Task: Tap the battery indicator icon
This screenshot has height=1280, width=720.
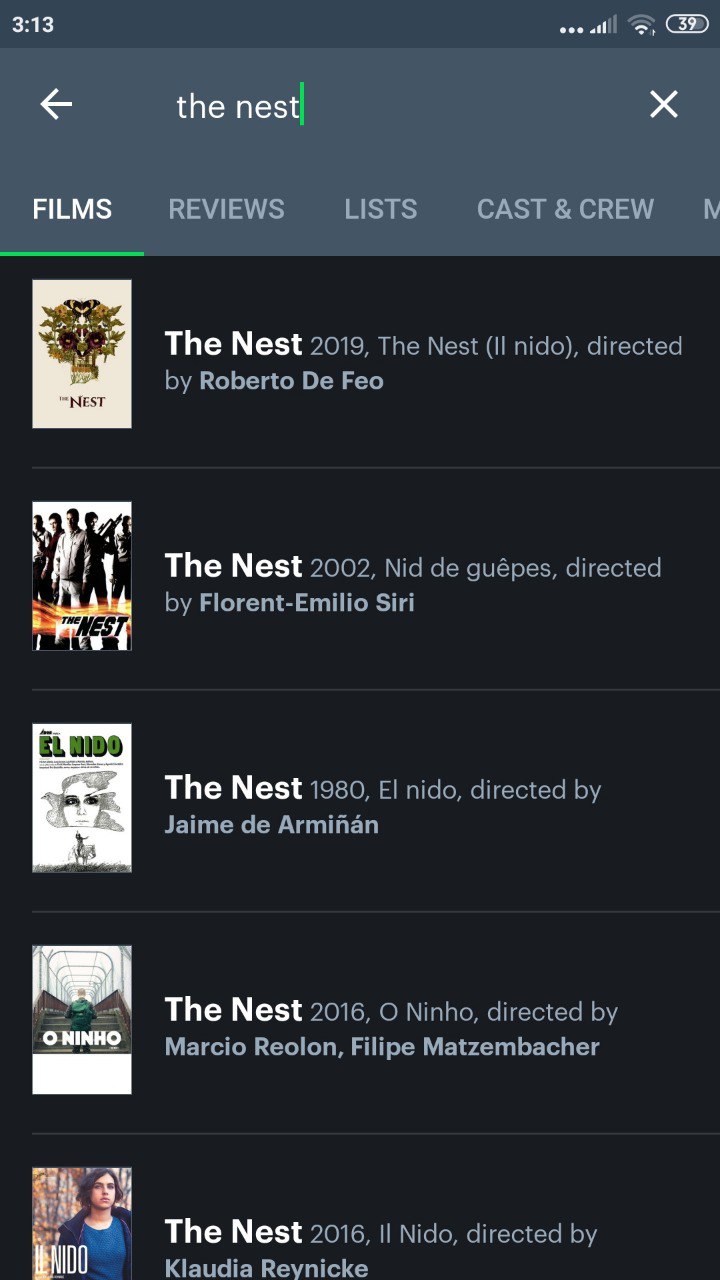Action: [686, 25]
